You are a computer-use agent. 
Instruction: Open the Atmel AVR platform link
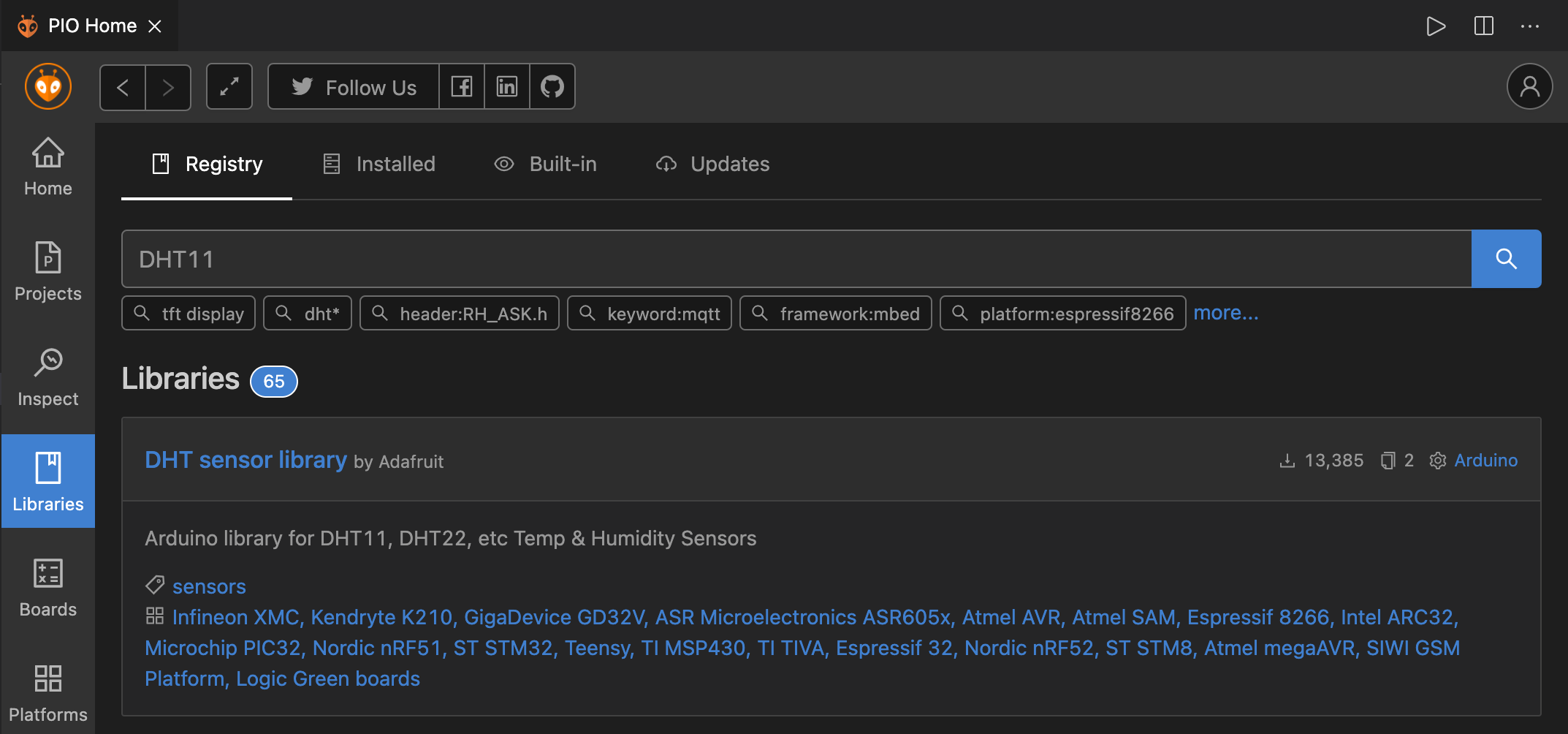[1011, 617]
